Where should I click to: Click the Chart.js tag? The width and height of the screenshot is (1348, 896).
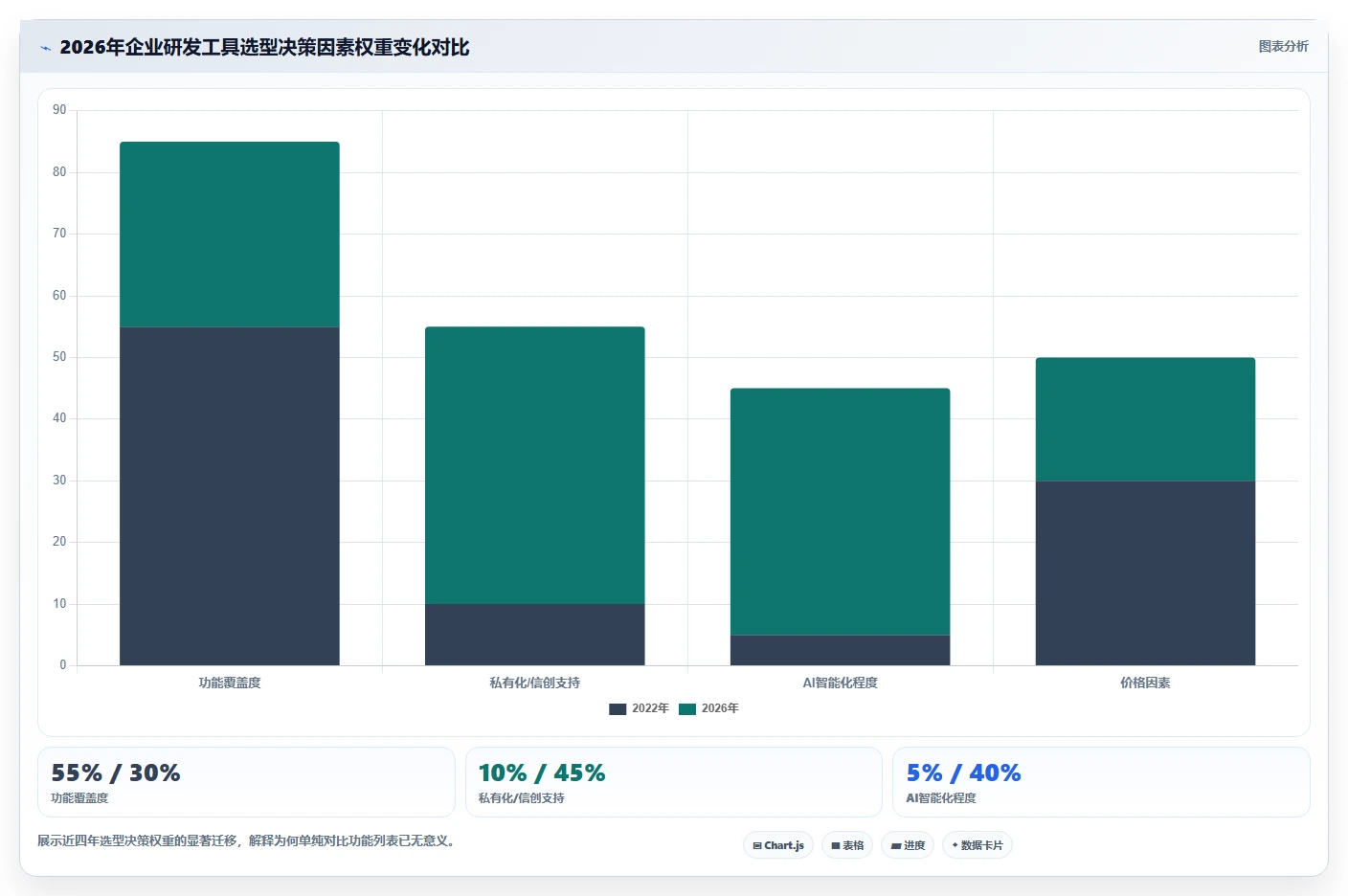tap(778, 845)
